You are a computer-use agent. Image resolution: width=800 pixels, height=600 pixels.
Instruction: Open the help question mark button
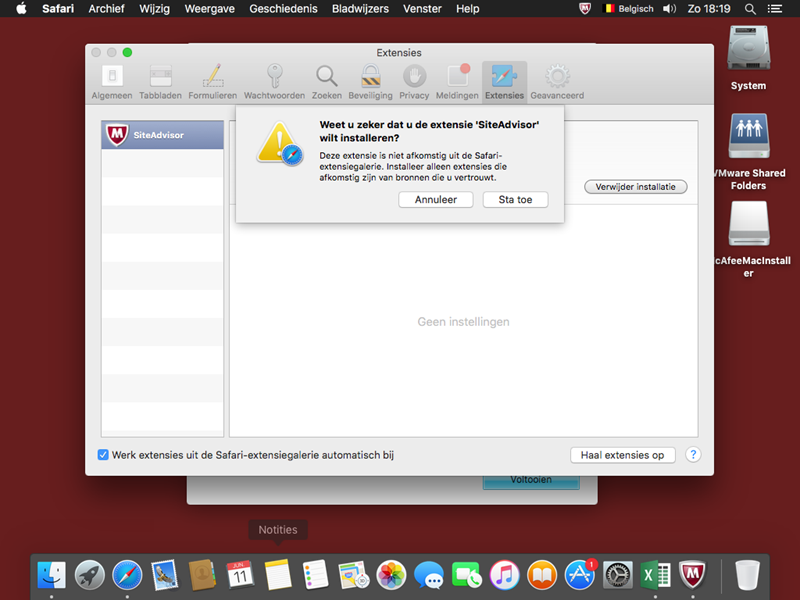693,455
